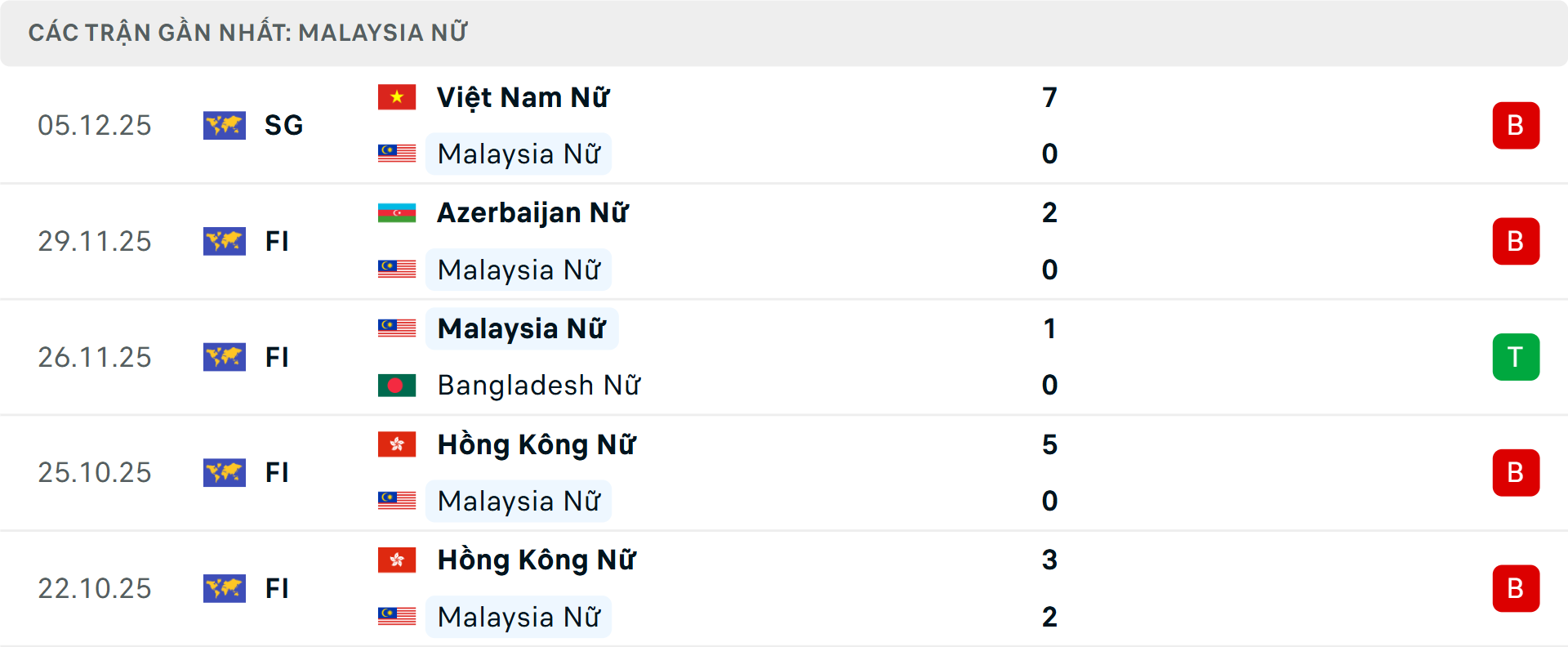This screenshot has width=1568, height=647.
Task: Click the globe icon in the 29.11.25 row
Action: 225,241
